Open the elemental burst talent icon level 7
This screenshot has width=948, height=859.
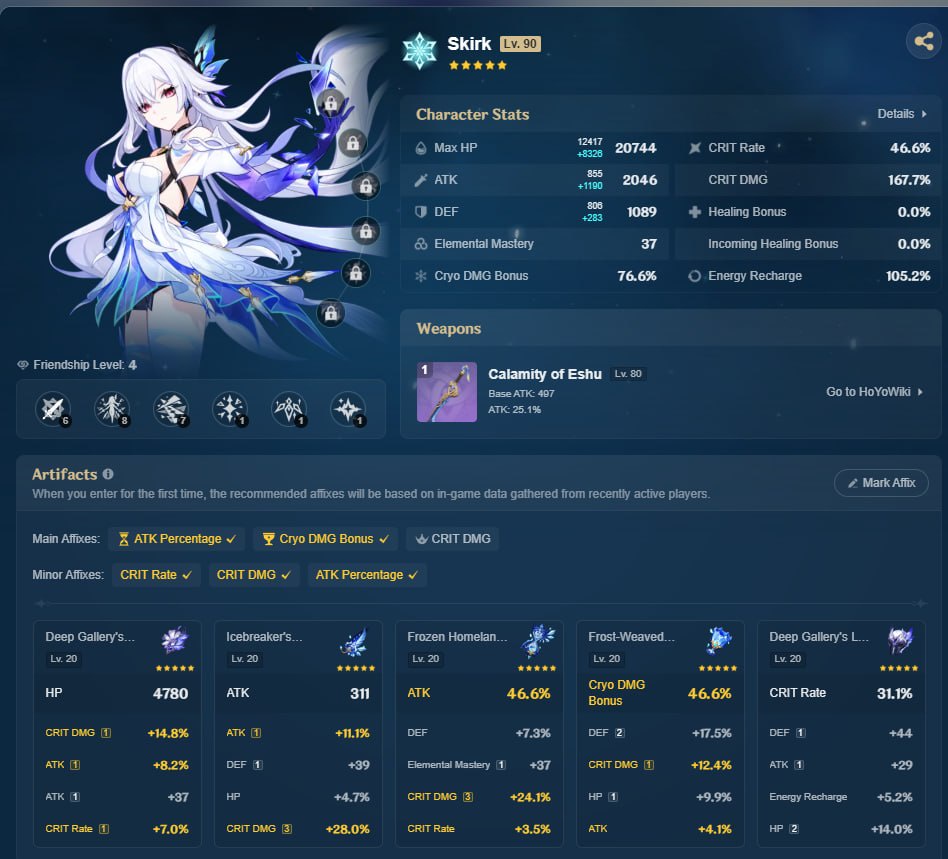(x=171, y=409)
